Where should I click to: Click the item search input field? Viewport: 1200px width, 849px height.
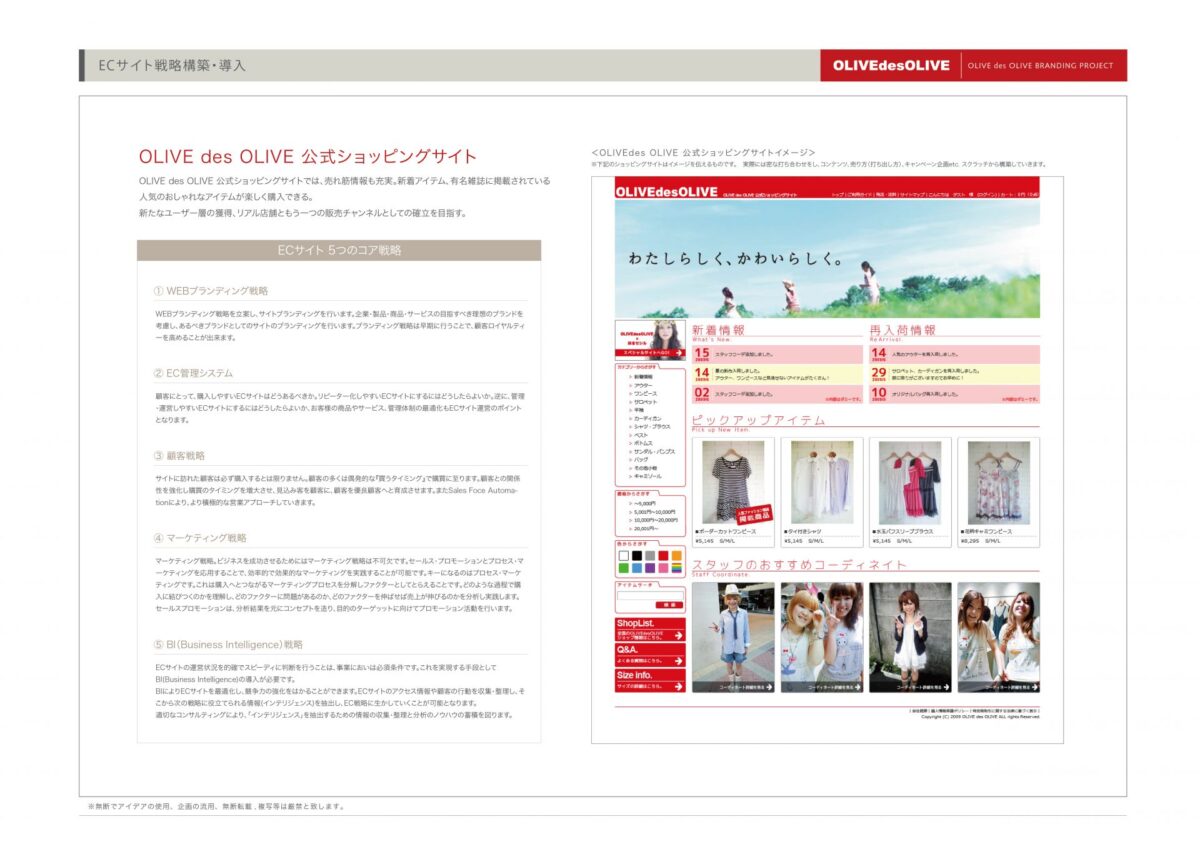(650, 595)
